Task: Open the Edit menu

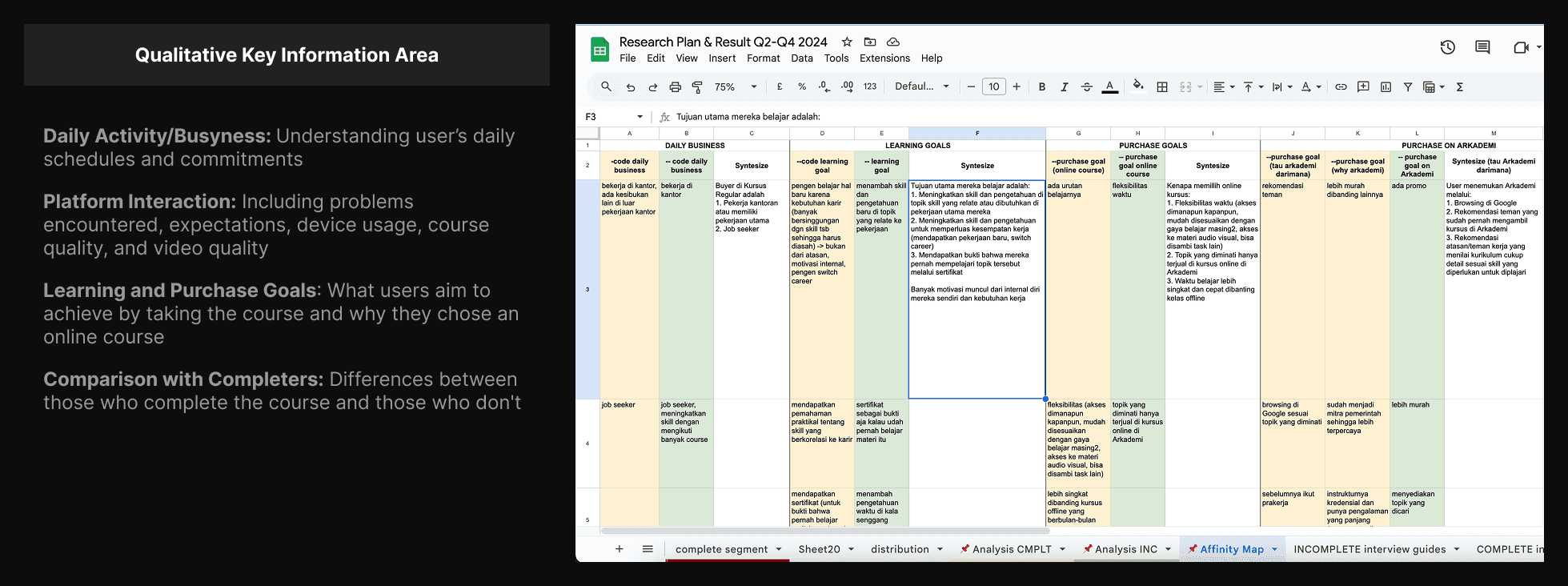Action: point(656,58)
